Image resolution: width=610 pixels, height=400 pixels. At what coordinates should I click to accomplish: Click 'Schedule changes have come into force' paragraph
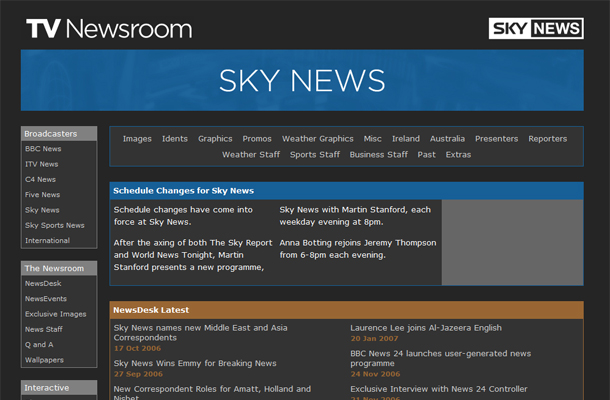click(183, 216)
